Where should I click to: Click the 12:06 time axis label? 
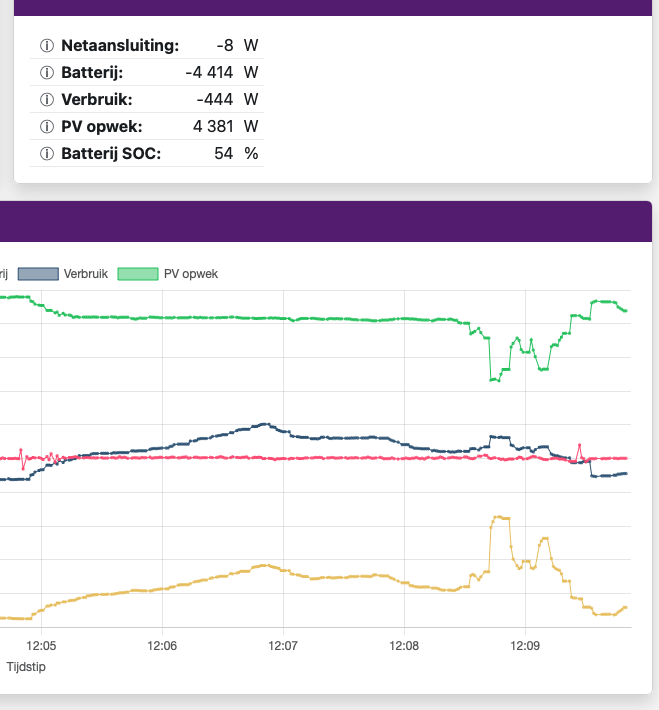pyautogui.click(x=162, y=645)
